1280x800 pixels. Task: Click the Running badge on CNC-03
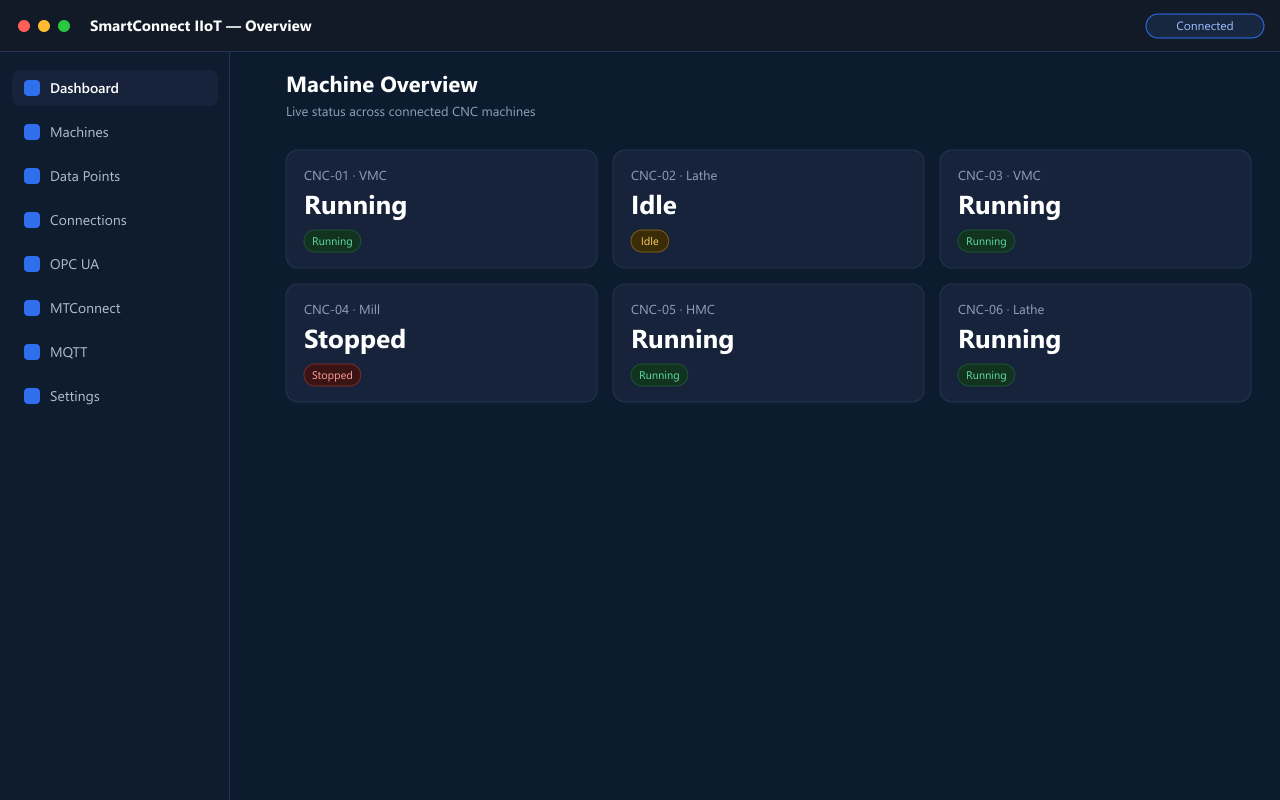[x=986, y=241]
